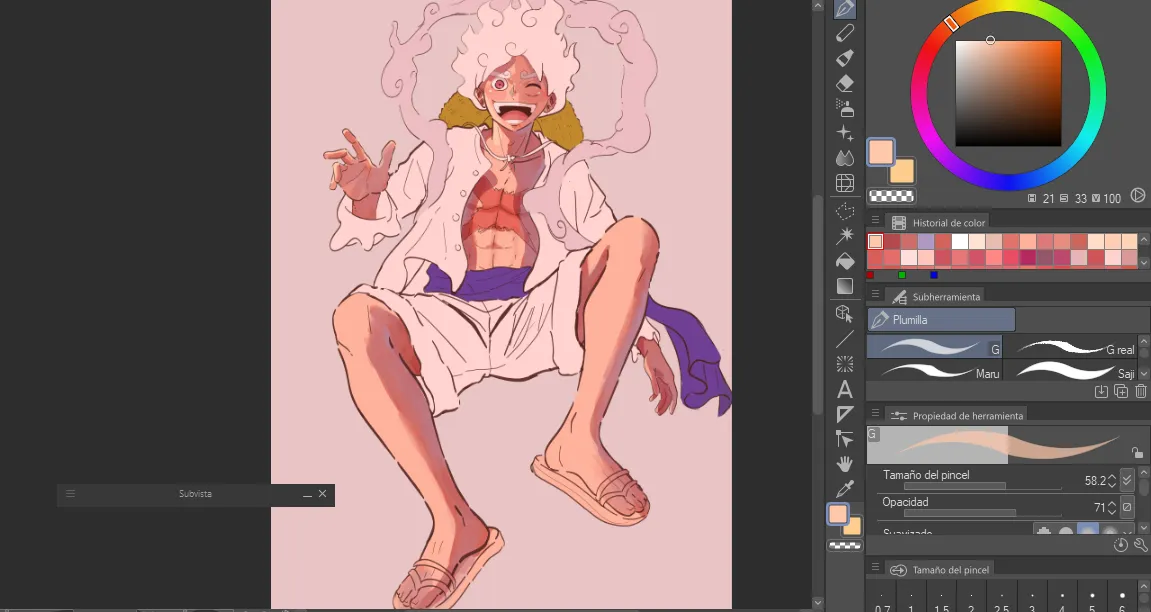Pick white swatch in color history

(x=959, y=241)
